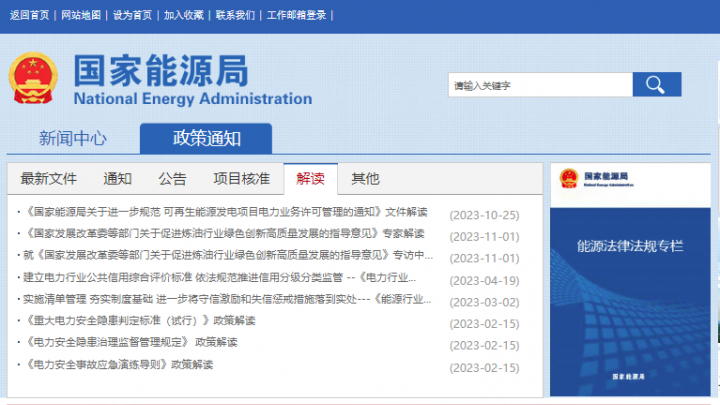Click the magnifier search icon button

point(656,85)
